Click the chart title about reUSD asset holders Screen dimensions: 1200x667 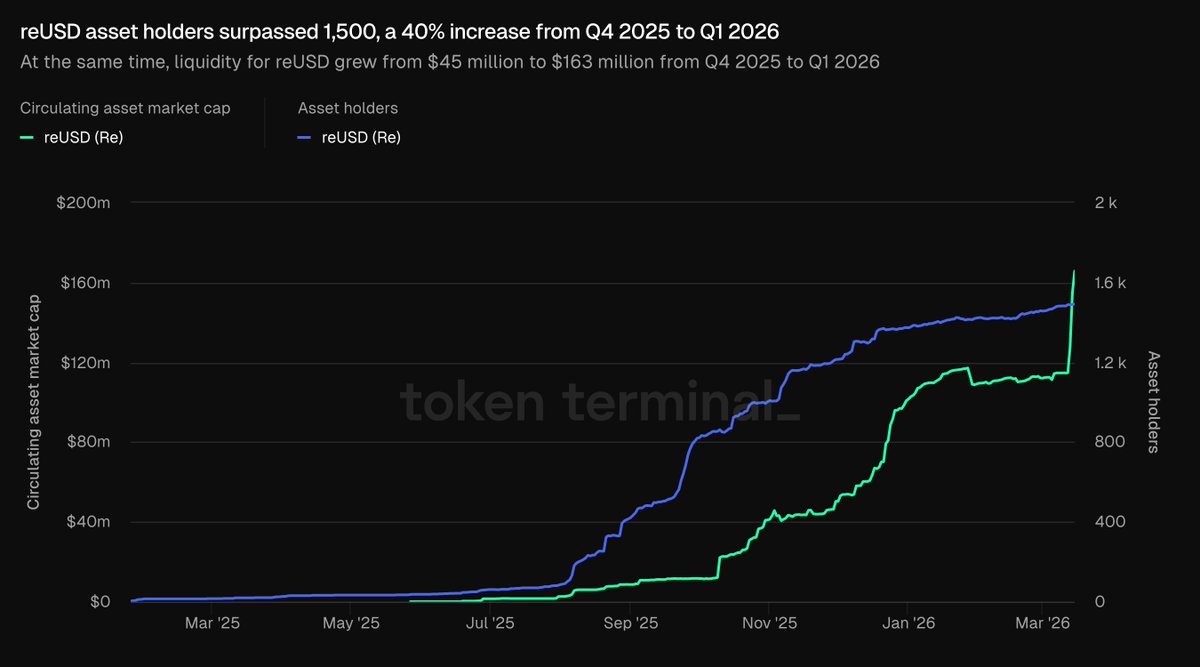[x=400, y=32]
